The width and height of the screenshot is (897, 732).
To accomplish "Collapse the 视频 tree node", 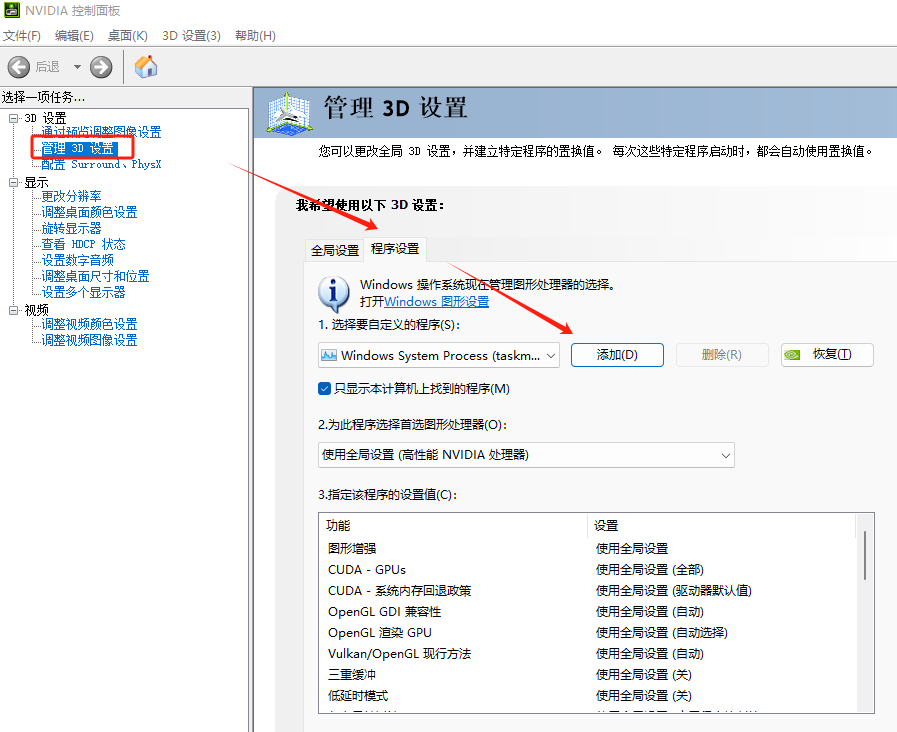I will [x=13, y=310].
